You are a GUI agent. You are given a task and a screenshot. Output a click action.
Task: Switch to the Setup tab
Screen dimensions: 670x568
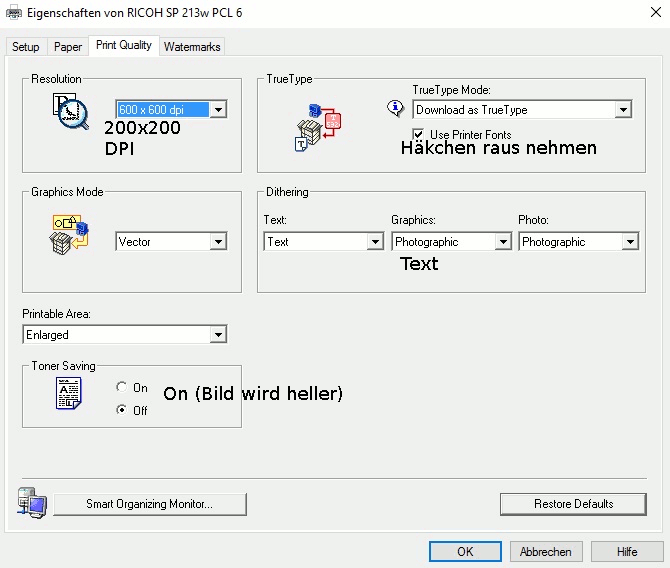[26, 47]
